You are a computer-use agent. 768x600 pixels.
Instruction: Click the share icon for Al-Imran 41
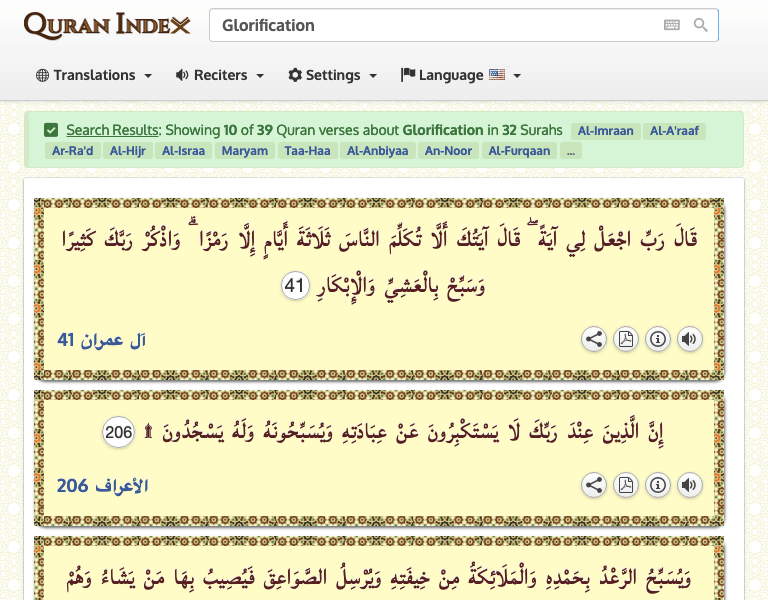tap(594, 339)
